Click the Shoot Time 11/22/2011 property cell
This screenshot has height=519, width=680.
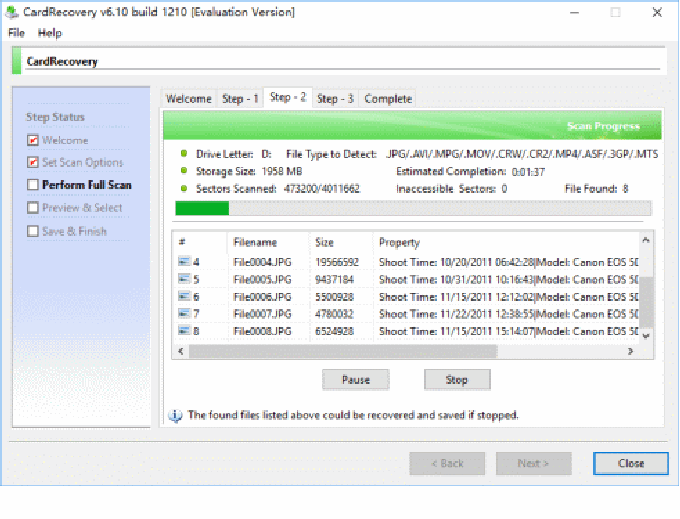click(x=509, y=313)
